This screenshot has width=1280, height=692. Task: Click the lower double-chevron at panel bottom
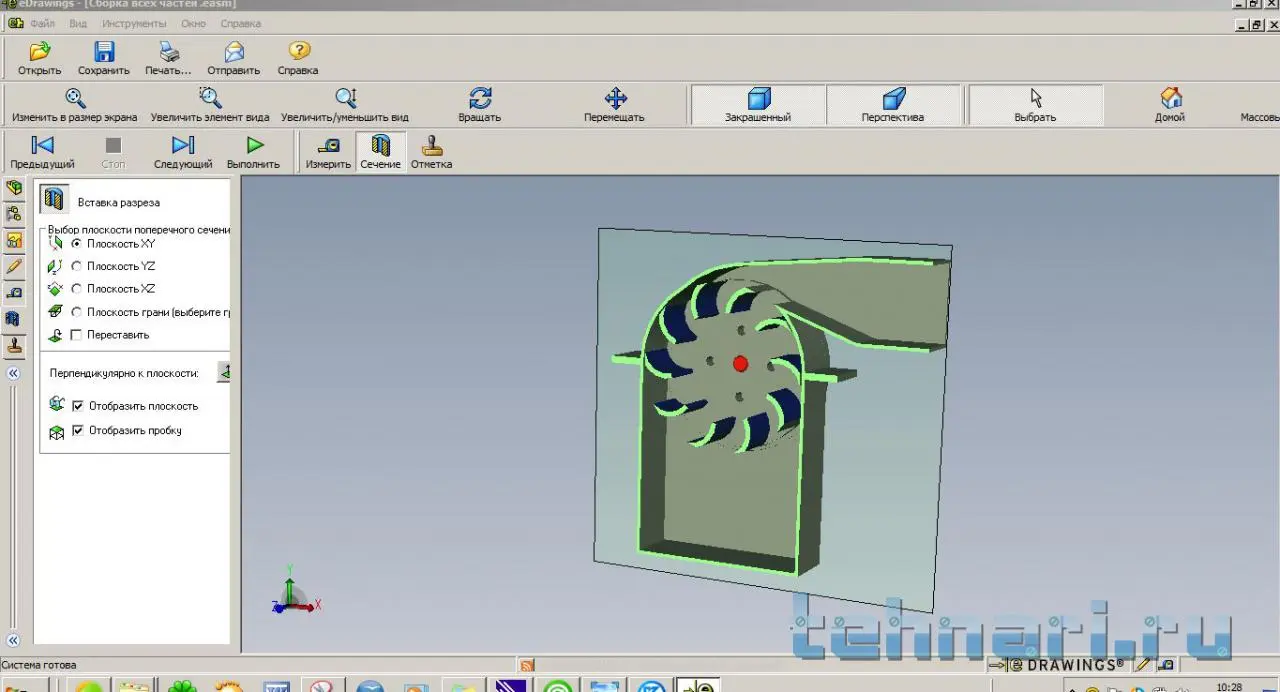coord(13,640)
